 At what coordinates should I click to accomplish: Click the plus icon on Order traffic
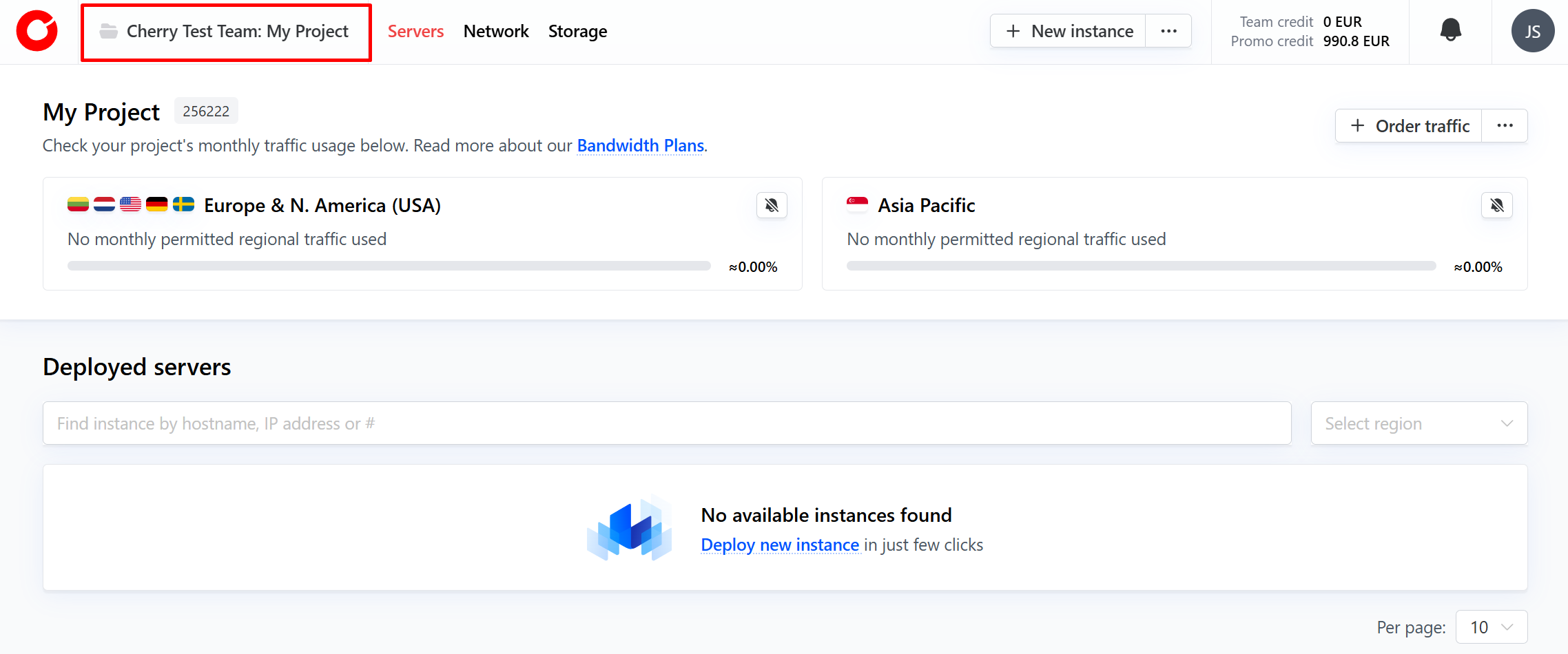click(1357, 126)
